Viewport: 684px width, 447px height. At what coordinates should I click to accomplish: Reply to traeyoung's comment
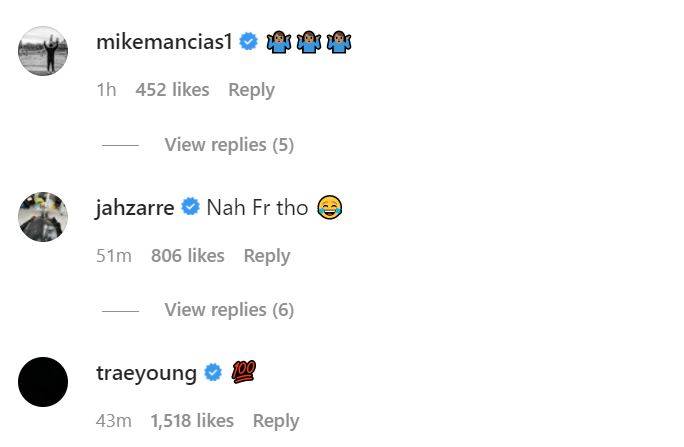276,421
